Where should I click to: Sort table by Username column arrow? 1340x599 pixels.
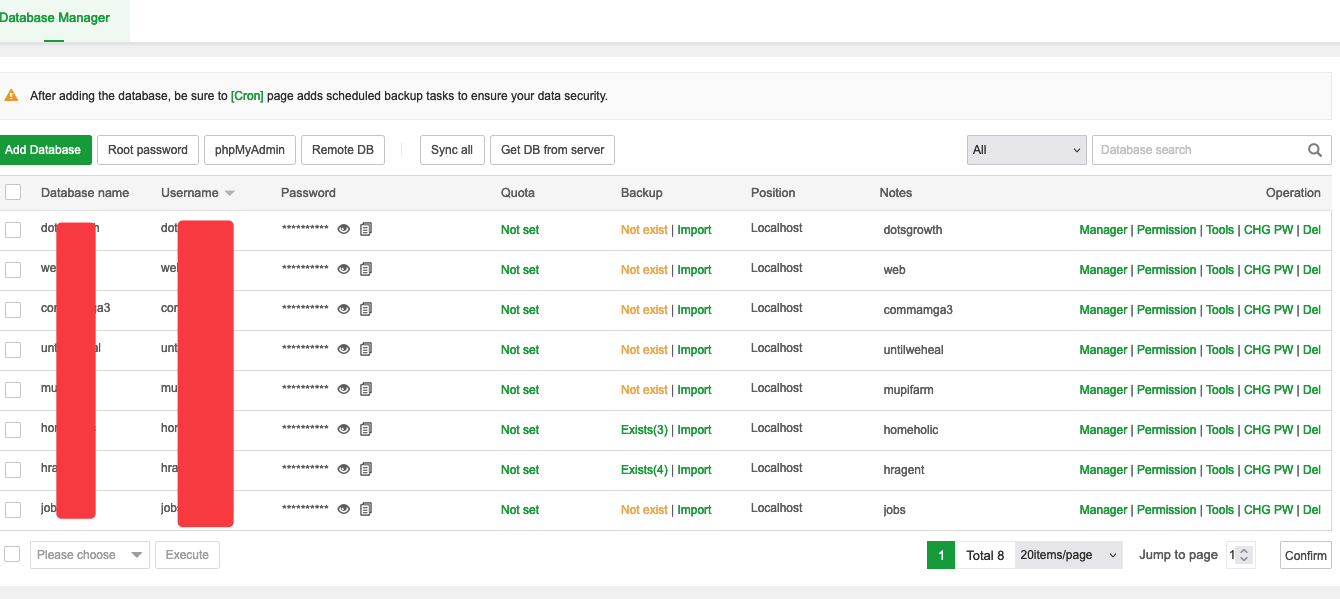pyautogui.click(x=230, y=193)
